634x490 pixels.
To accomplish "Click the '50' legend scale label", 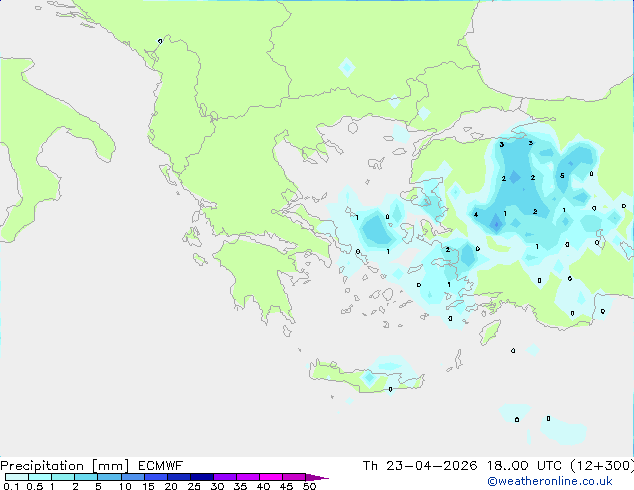I will tap(310, 486).
